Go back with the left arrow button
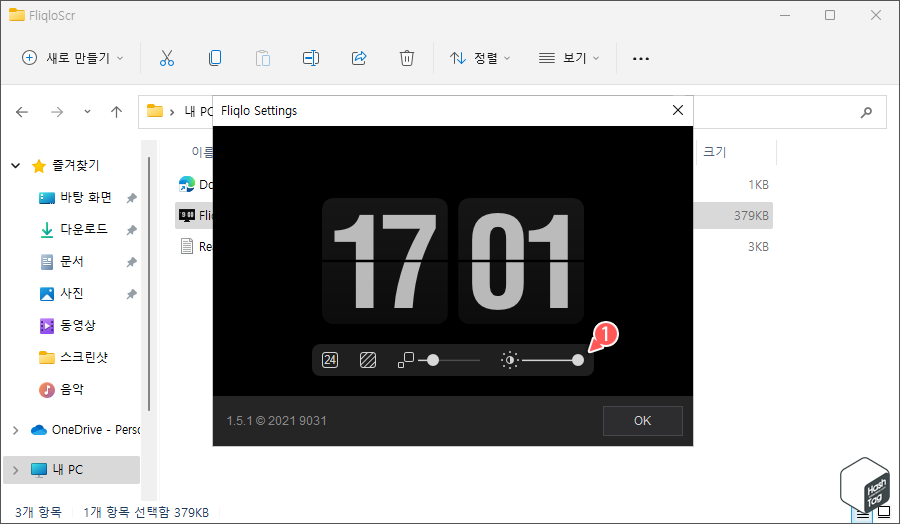This screenshot has width=900, height=524. click(x=22, y=112)
